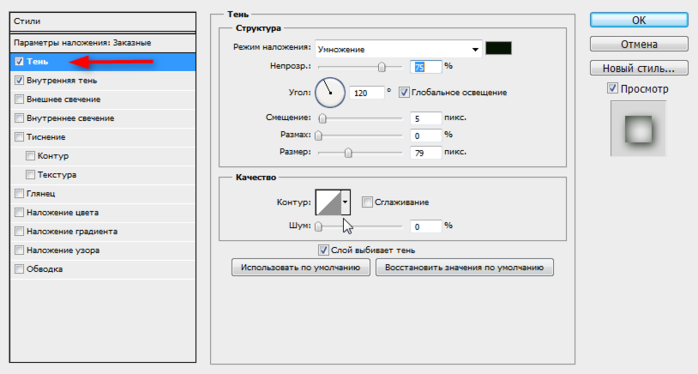Viewport: 698px width, 374px height.
Task: Click Использовать по умолчанию button
Action: coord(300,268)
